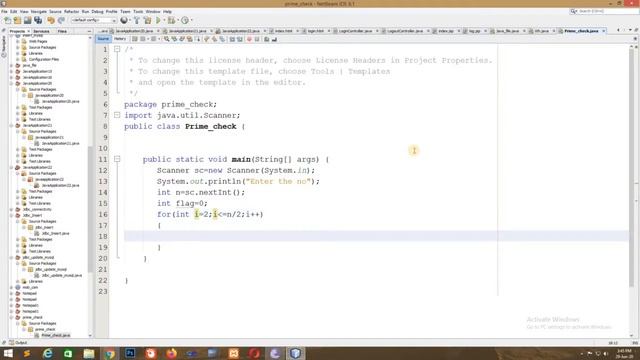The image size is (640, 360).
Task: Open the Run Project dropdown arrow
Action: pyautogui.click(x=164, y=20)
